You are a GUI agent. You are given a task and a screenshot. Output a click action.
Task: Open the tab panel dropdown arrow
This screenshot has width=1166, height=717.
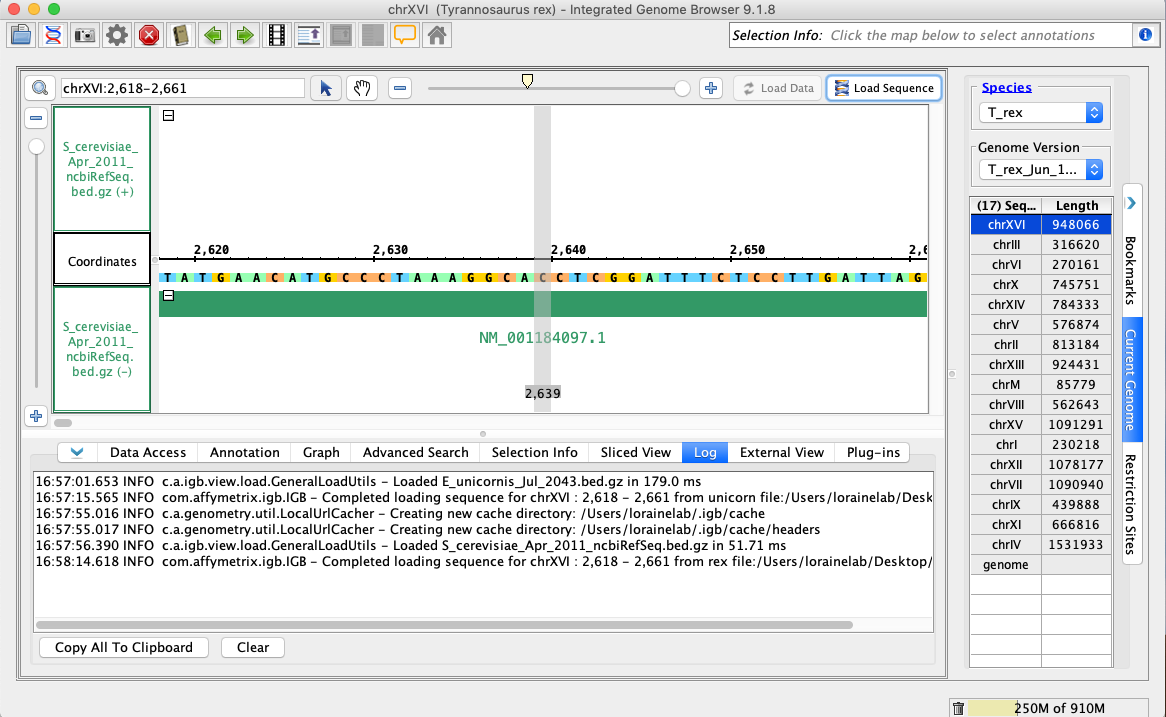tap(77, 452)
